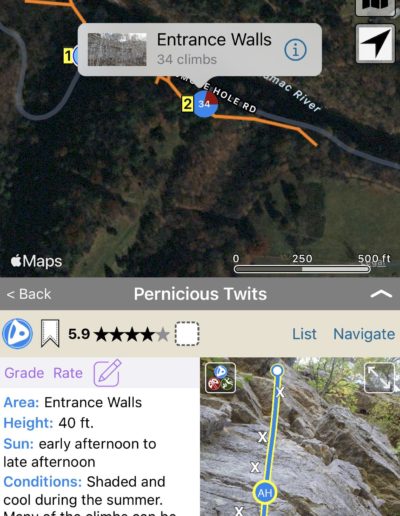Select the 34 climbs pie marker
The image size is (400, 516).
click(x=206, y=104)
